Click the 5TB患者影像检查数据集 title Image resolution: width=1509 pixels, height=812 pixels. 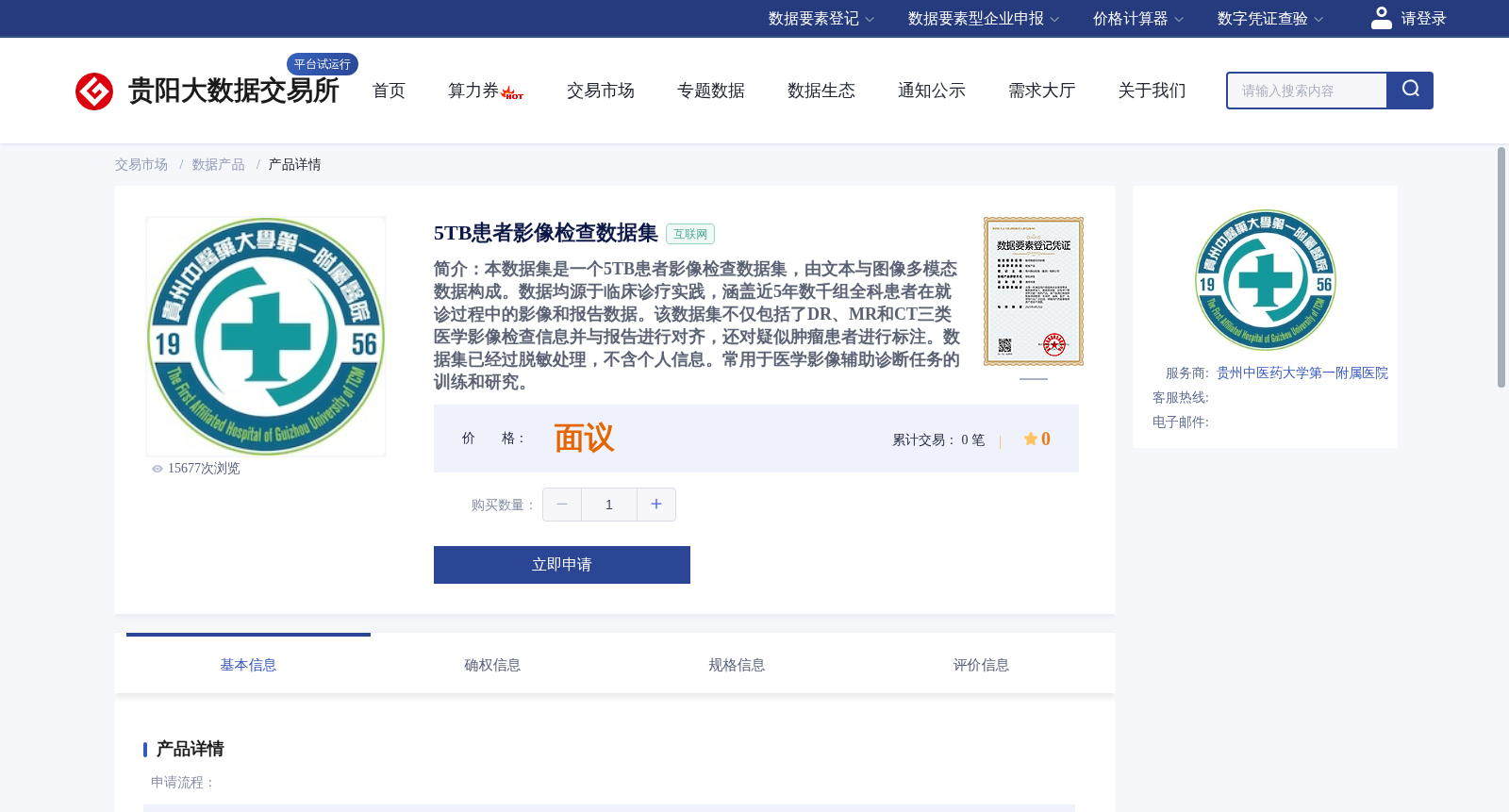point(546,233)
